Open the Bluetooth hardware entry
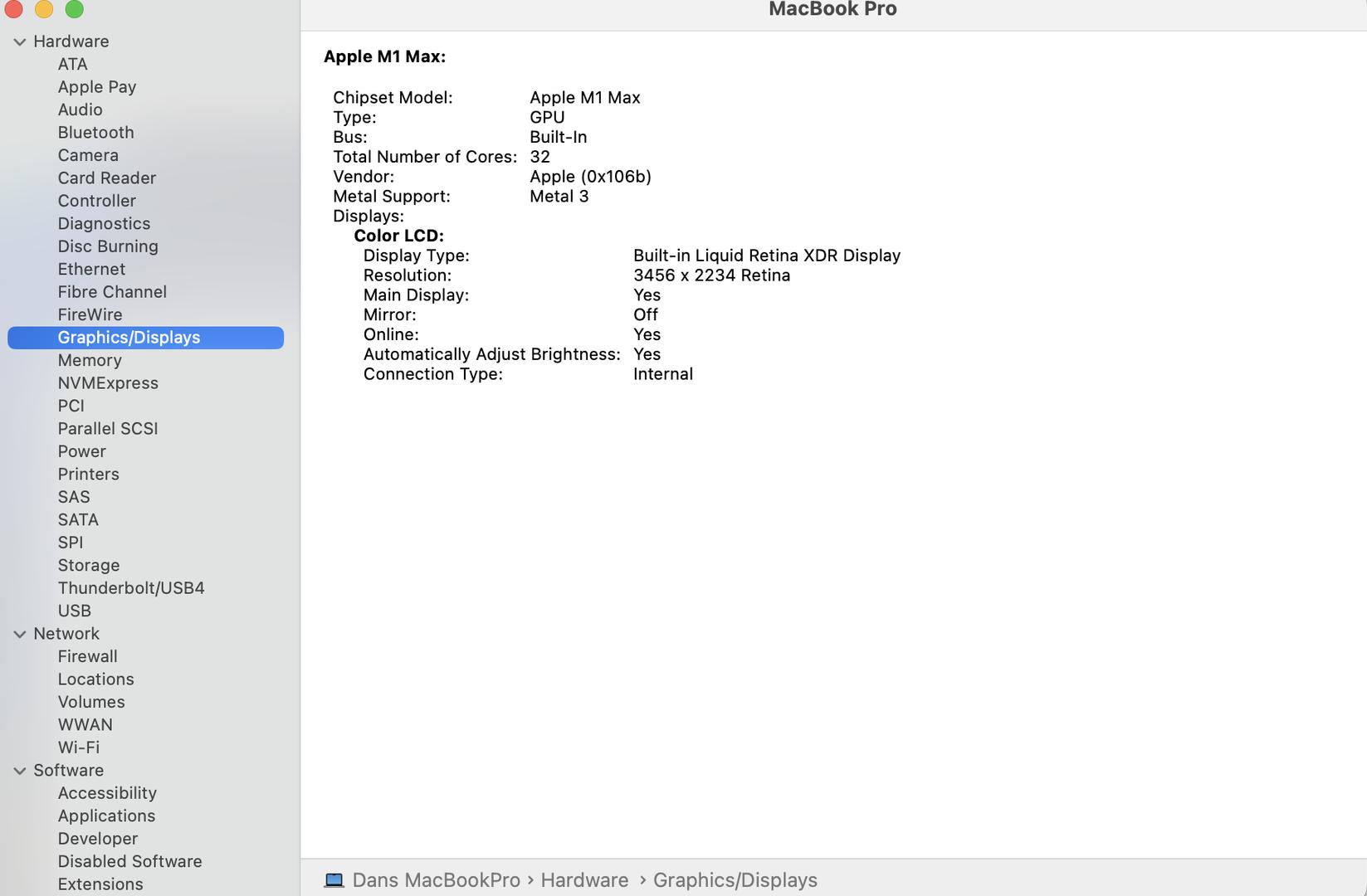Screen dimensions: 1367x896 95,133
